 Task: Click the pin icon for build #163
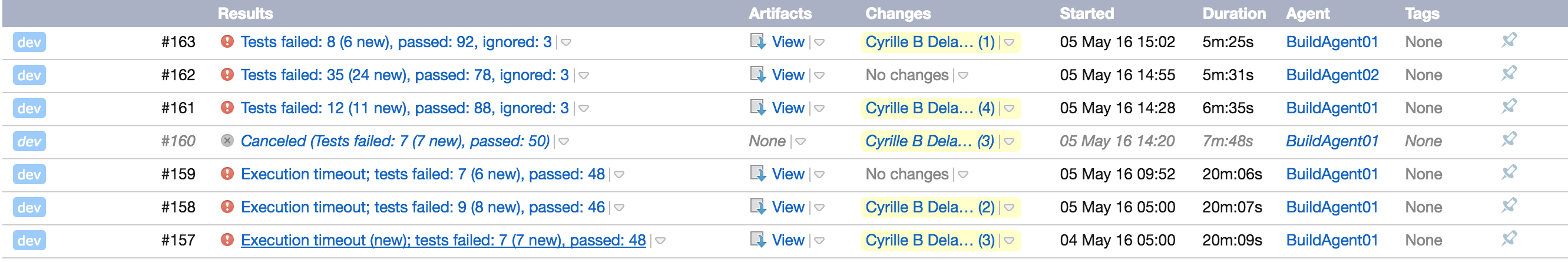(1509, 41)
